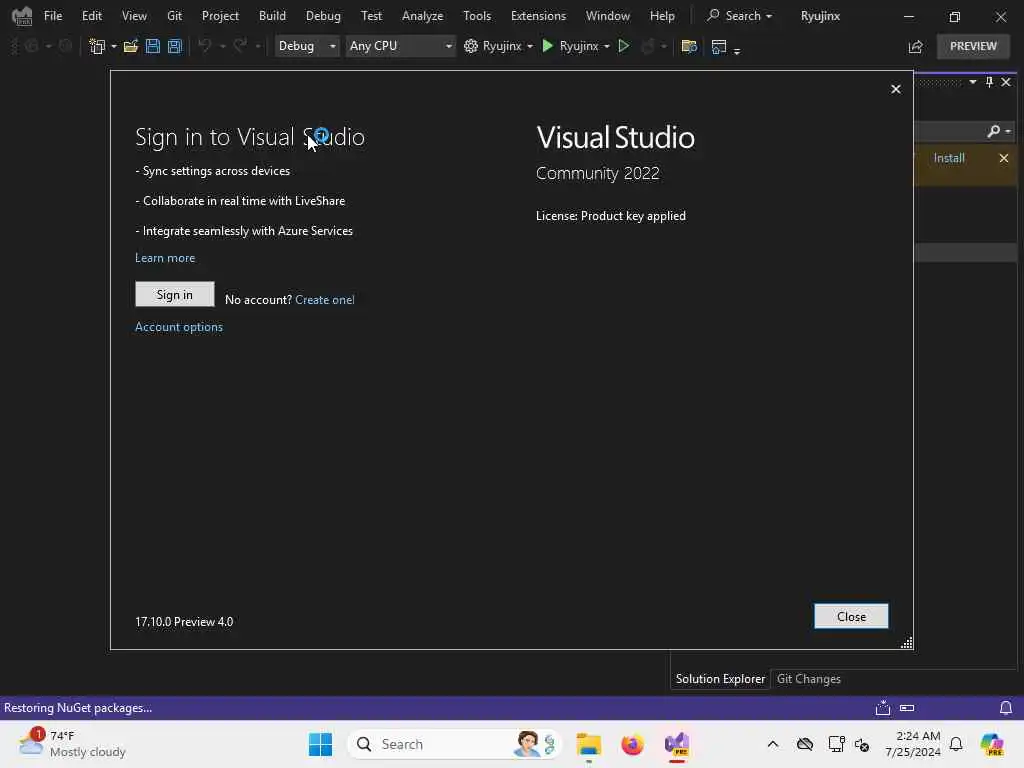Click the Install link in notification bar
The height and width of the screenshot is (768, 1024).
[948, 158]
